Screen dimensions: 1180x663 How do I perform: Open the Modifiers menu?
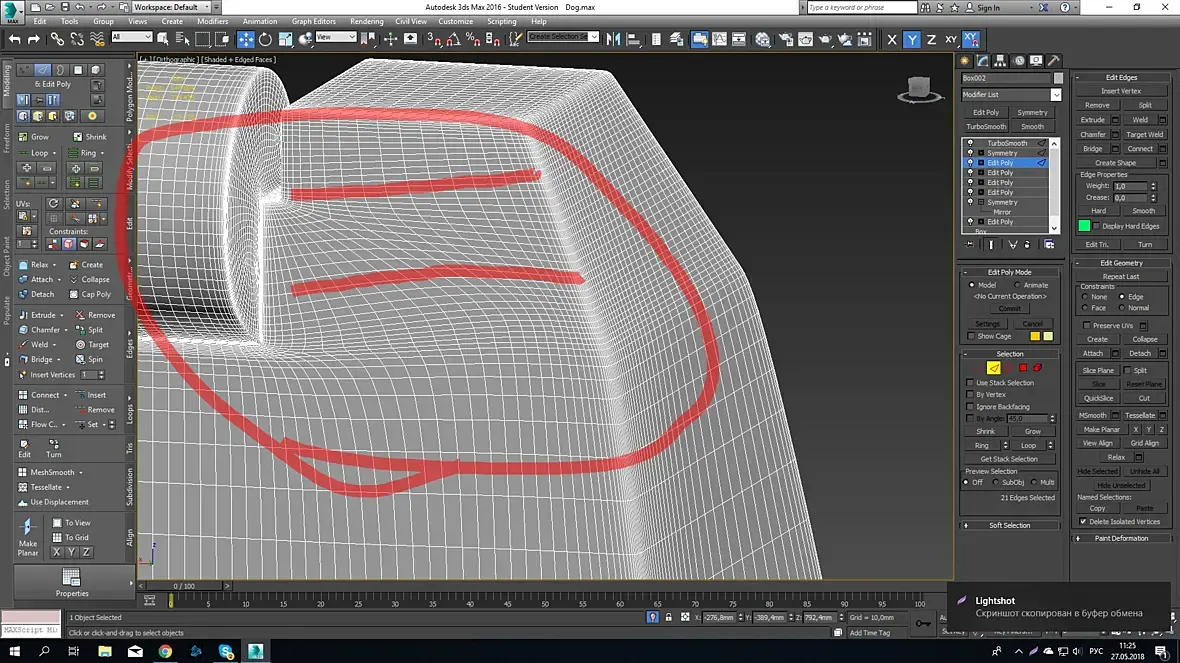[x=212, y=21]
